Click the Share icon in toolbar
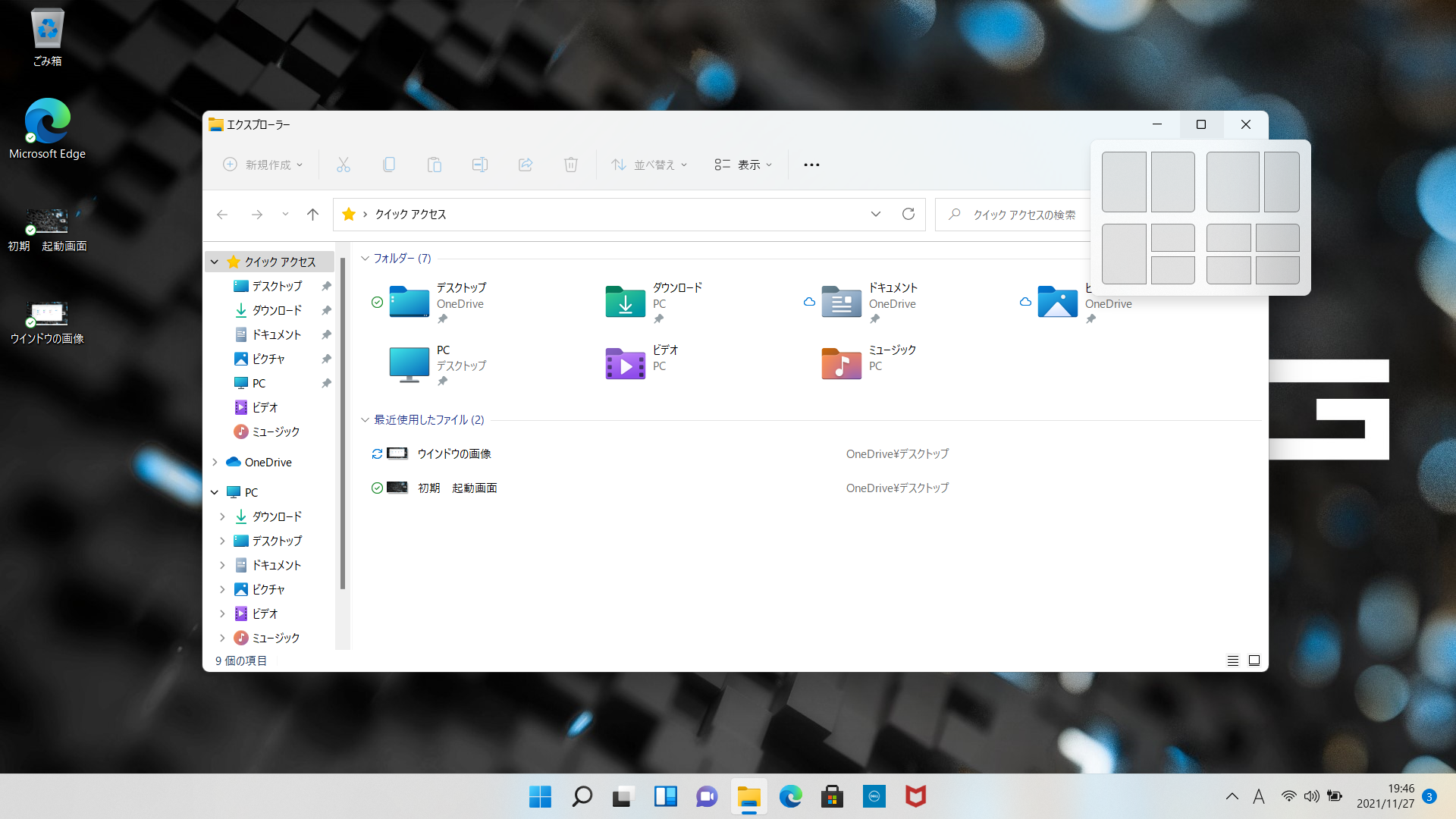This screenshot has width=1456, height=819. tap(526, 165)
